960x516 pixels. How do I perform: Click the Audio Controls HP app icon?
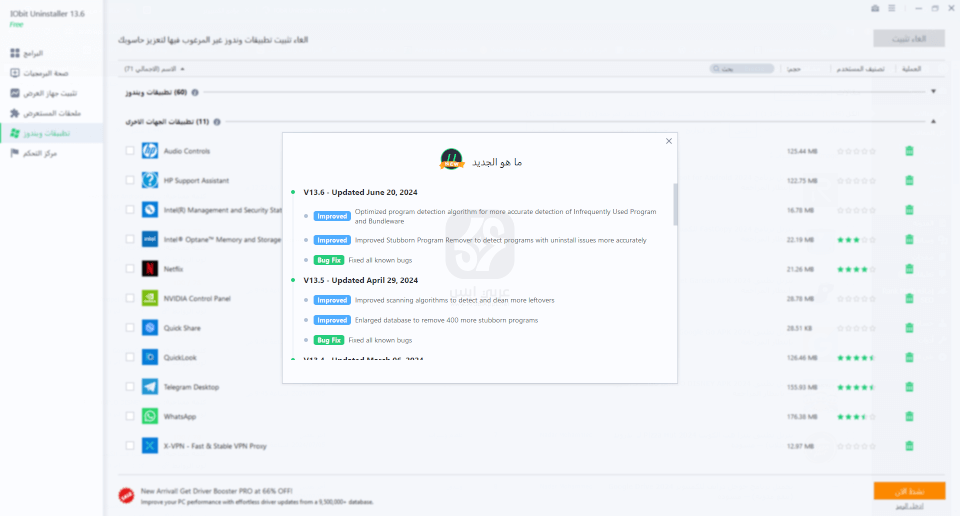(149, 151)
